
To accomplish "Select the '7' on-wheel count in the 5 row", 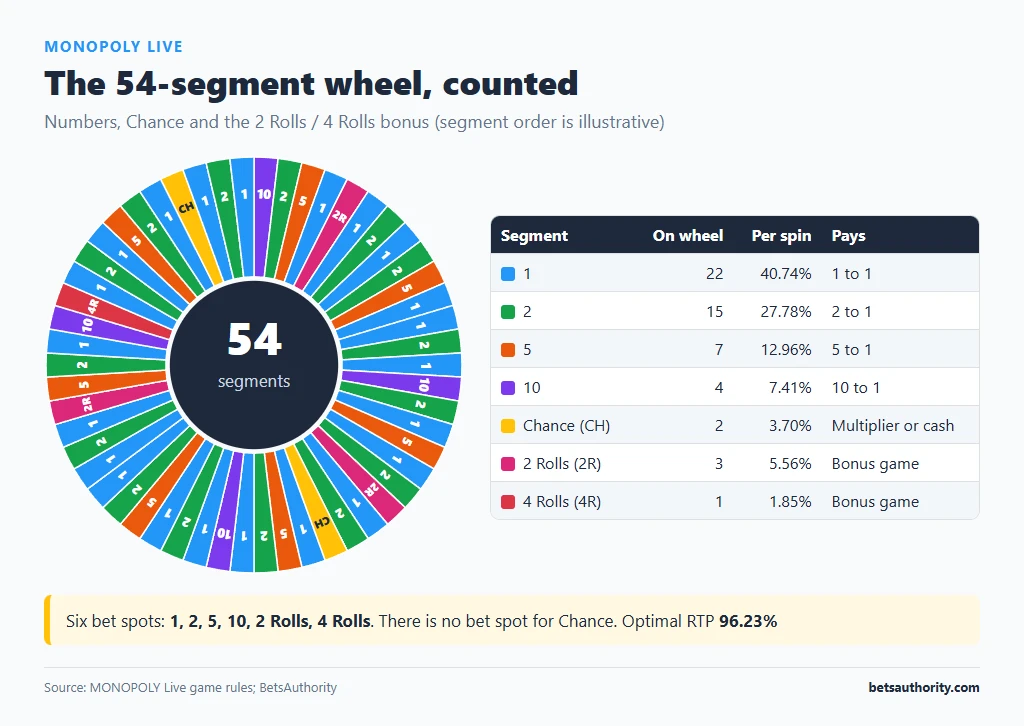I will point(719,349).
